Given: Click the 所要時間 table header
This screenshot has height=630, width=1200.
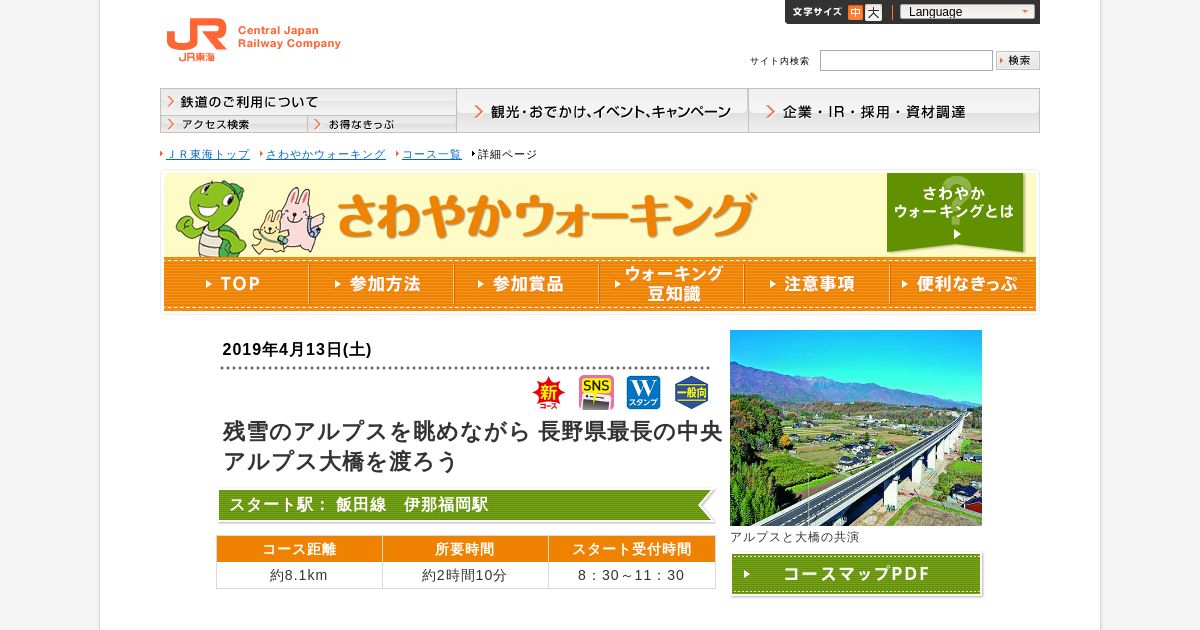Looking at the screenshot, I should coord(465,549).
